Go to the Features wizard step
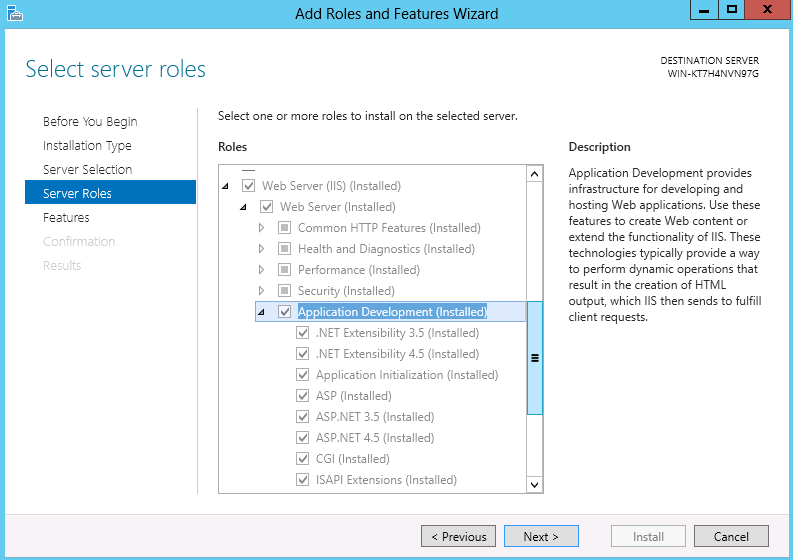 (x=66, y=218)
